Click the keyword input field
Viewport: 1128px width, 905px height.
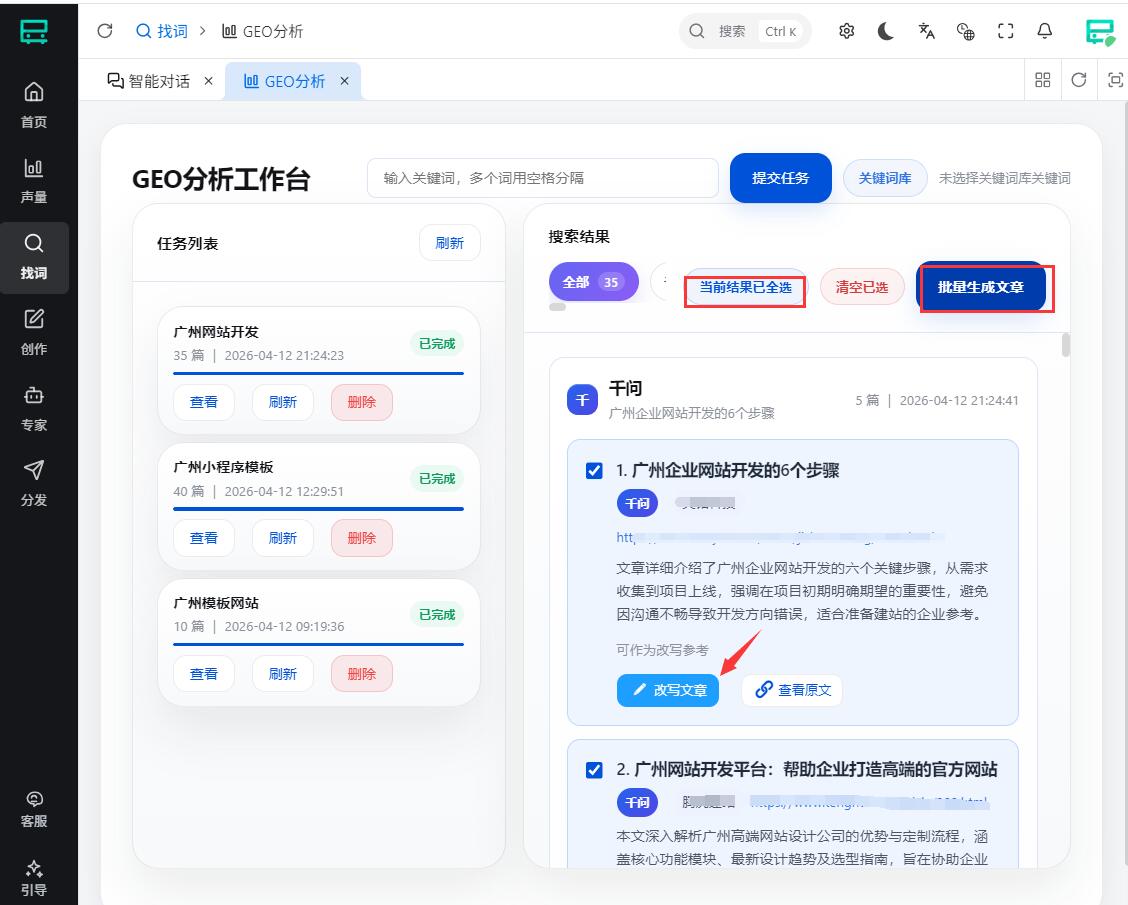pyautogui.click(x=542, y=178)
